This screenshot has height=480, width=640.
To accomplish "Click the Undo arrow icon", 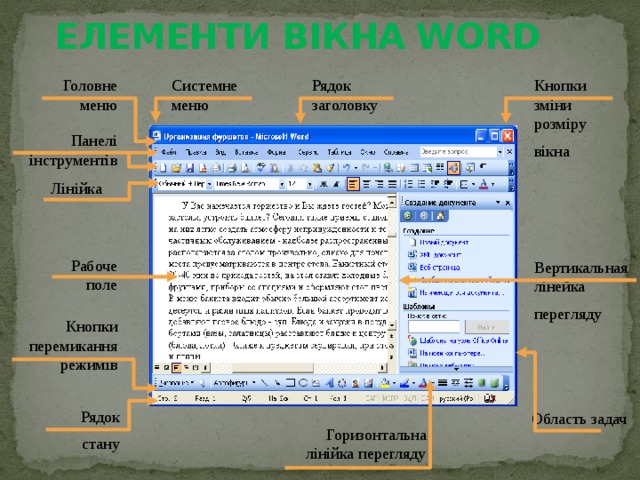I will coord(347,167).
